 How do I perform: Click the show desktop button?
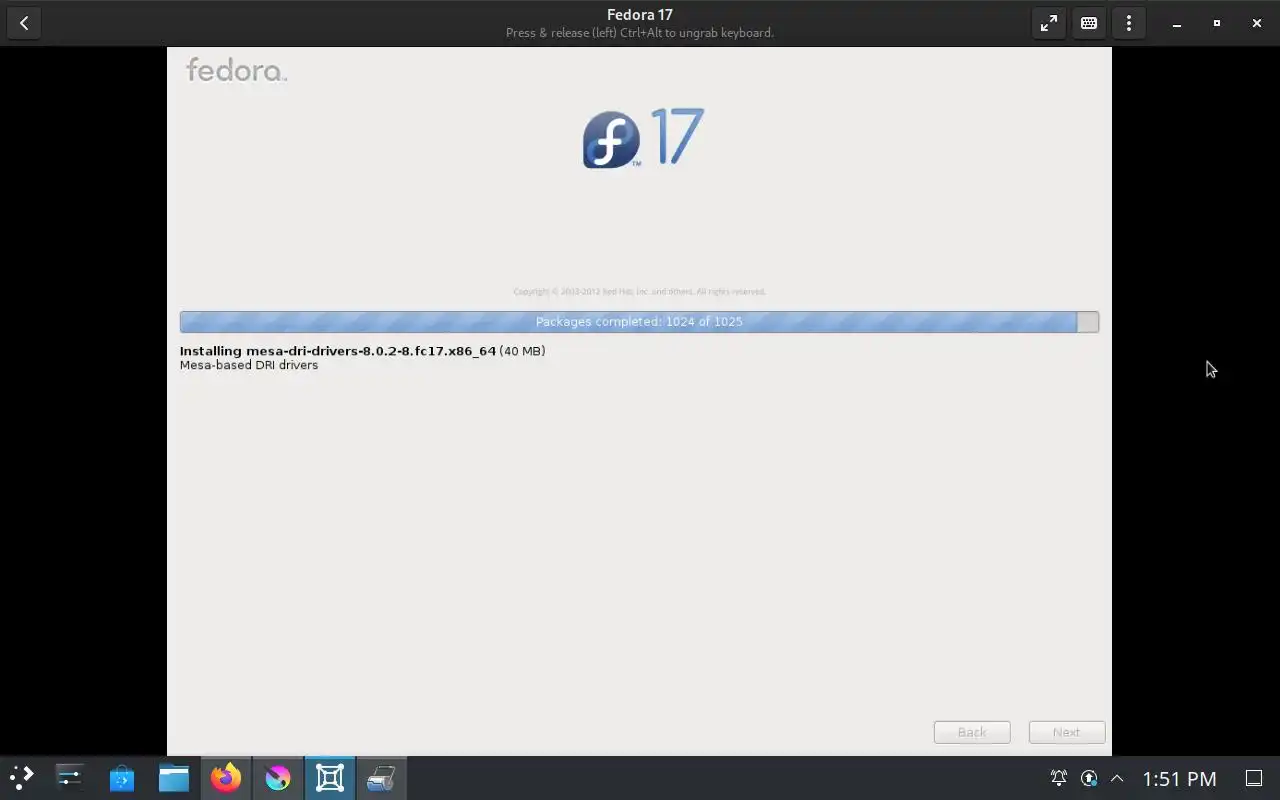[x=1254, y=778]
